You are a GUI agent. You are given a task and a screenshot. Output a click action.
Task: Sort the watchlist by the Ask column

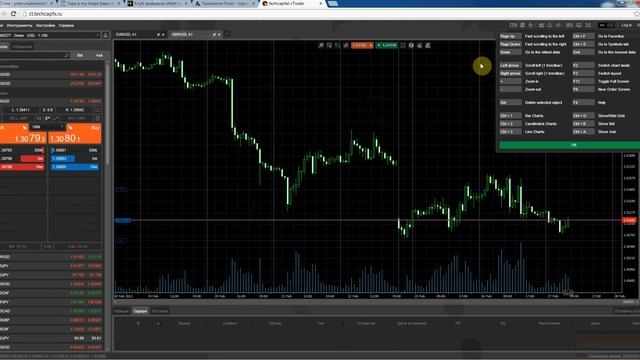[99, 55]
